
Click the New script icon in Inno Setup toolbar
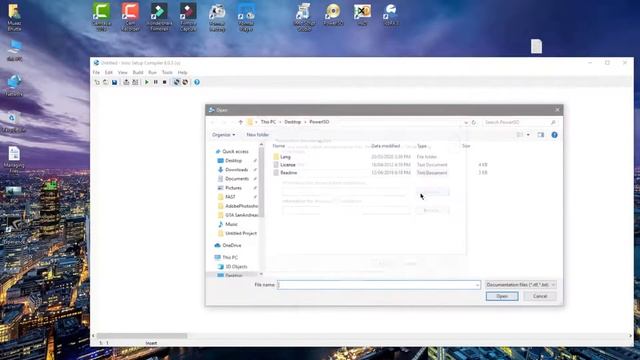pyautogui.click(x=97, y=82)
